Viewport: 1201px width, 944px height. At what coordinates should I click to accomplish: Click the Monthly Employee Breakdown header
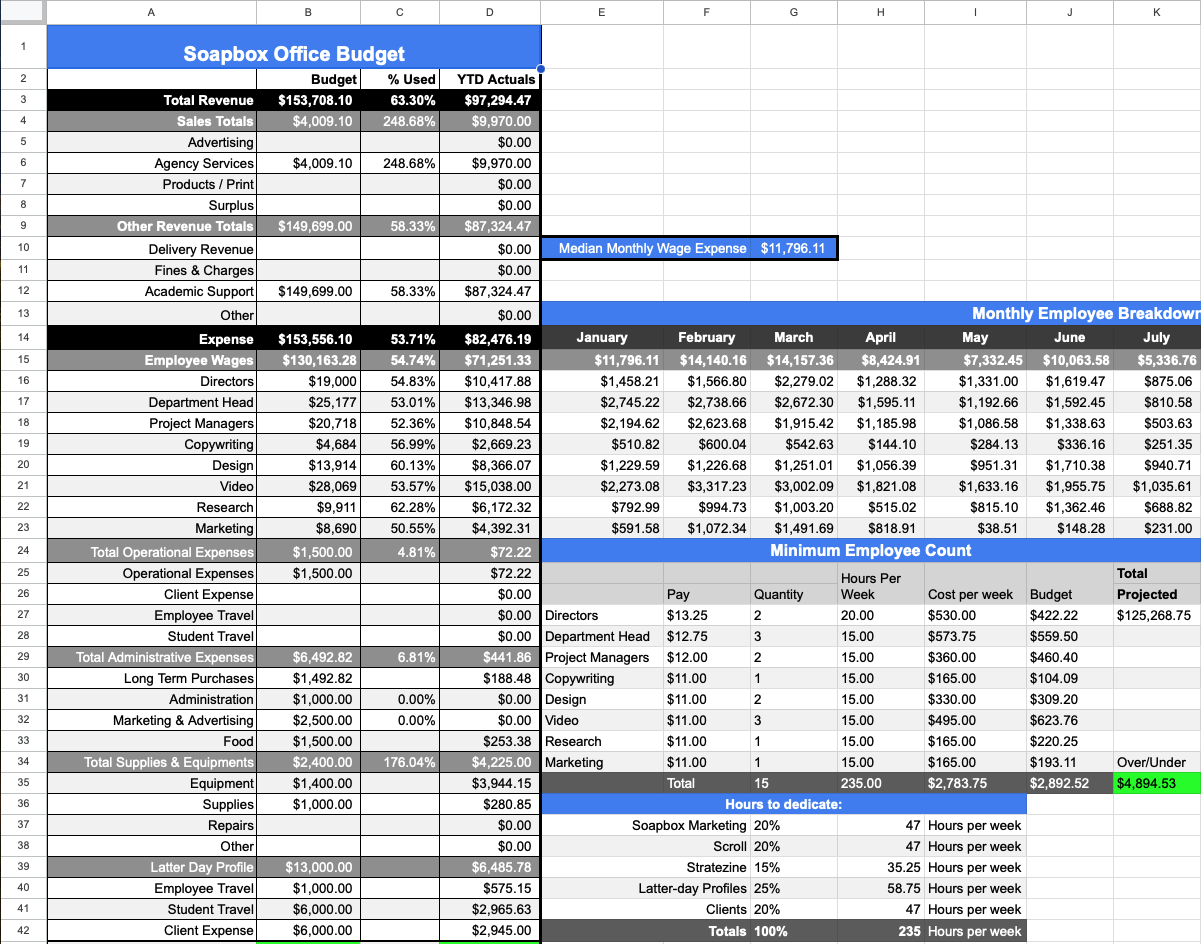tap(1085, 313)
